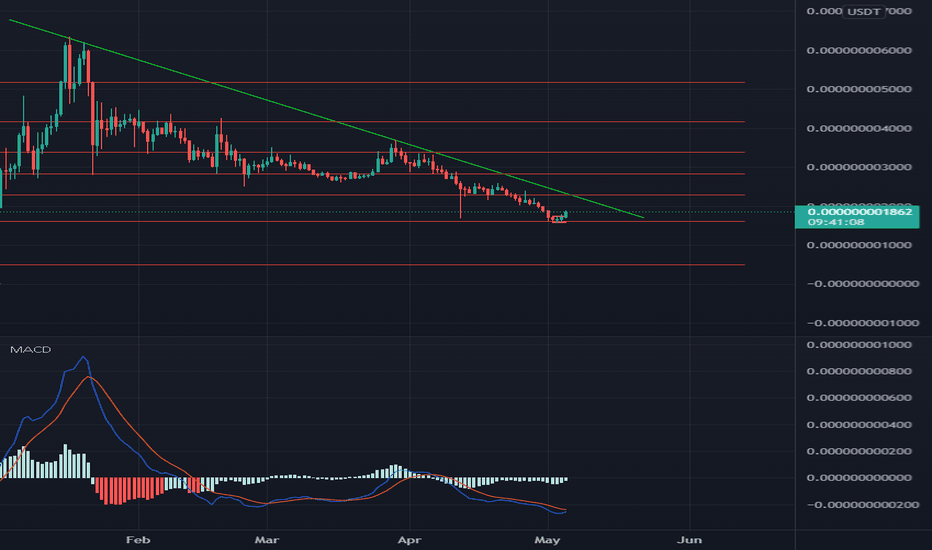Click the 0.000000004000 price axis label
This screenshot has width=932, height=550.
pos(859,128)
